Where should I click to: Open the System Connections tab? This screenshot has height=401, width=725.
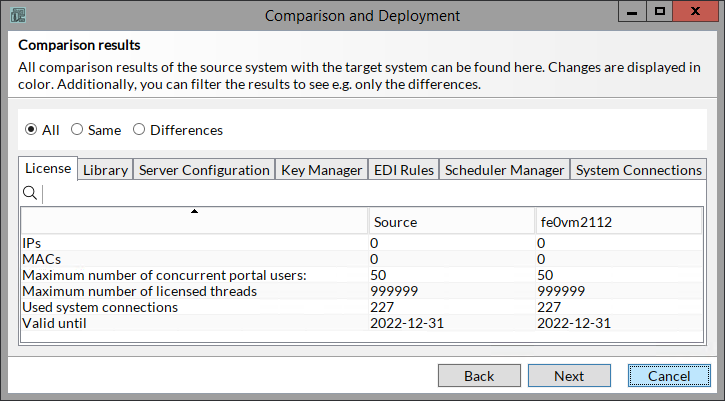point(638,170)
